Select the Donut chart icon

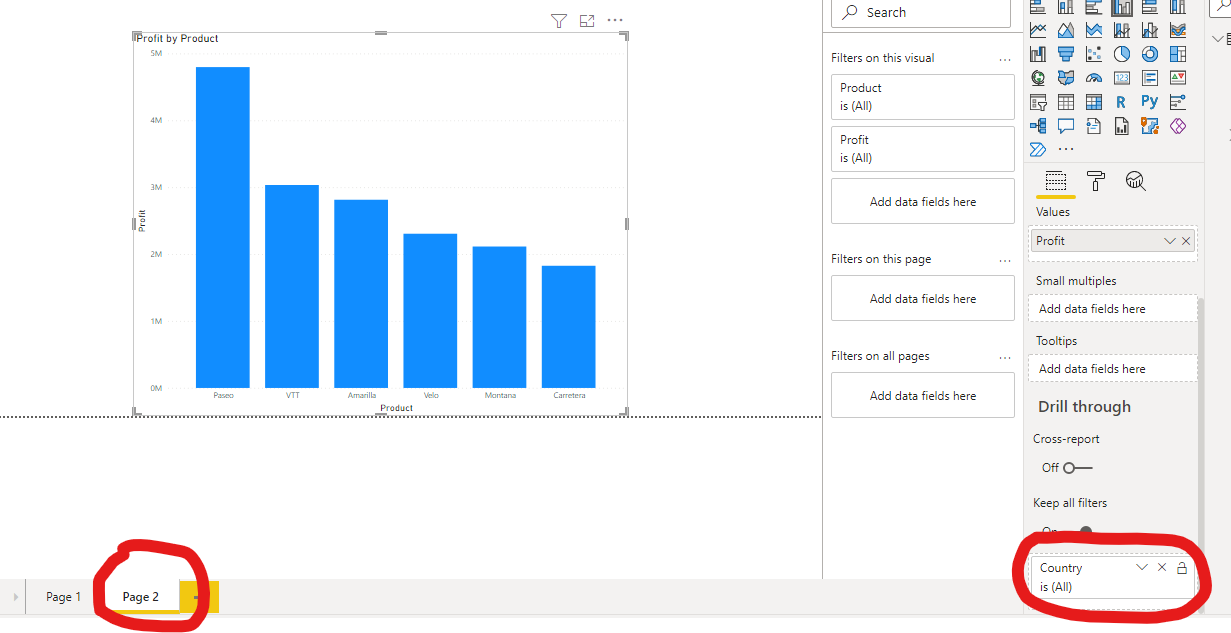pos(1150,54)
